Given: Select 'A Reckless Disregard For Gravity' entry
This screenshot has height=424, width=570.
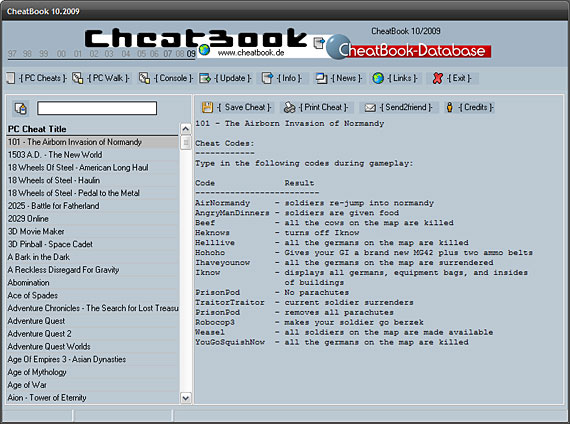Looking at the screenshot, I should coord(92,269).
